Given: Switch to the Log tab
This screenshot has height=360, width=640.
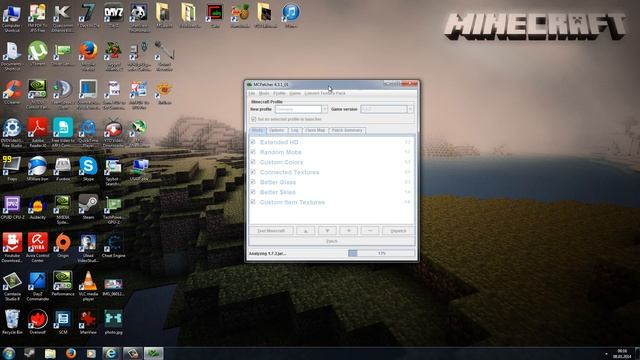Looking at the screenshot, I should coord(295,130).
